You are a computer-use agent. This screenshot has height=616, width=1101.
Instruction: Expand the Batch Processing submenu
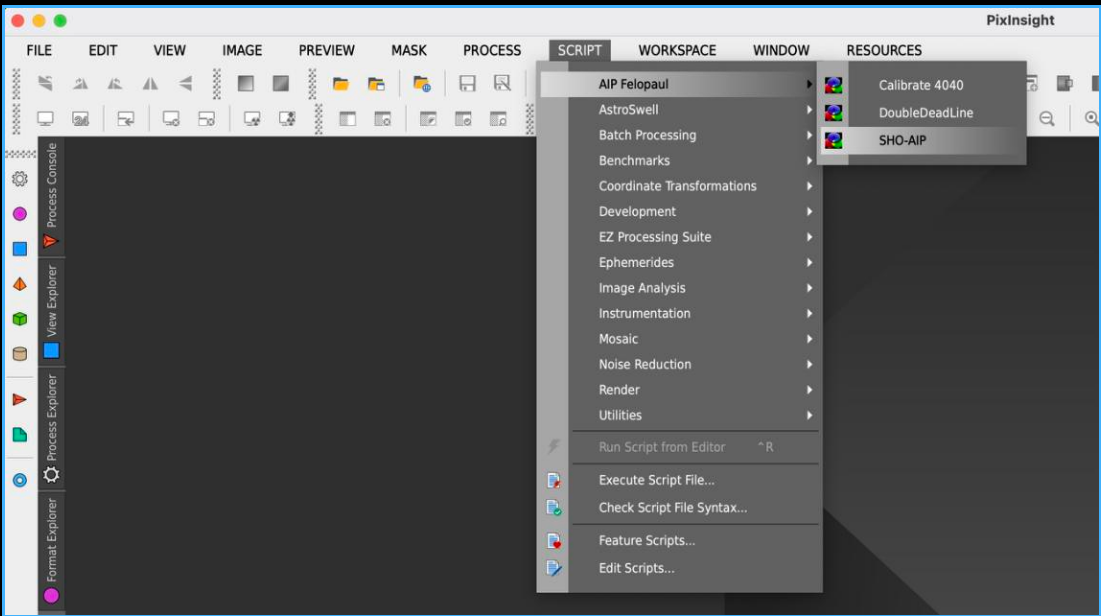(x=647, y=135)
